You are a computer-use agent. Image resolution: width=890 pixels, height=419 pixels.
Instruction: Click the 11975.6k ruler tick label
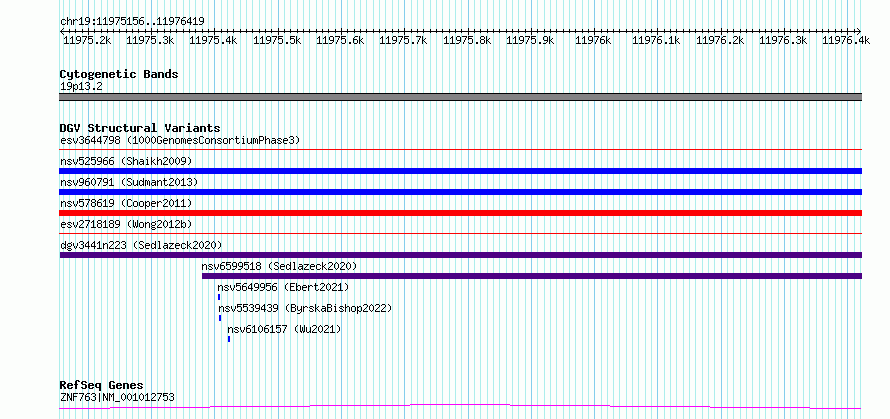(340, 40)
